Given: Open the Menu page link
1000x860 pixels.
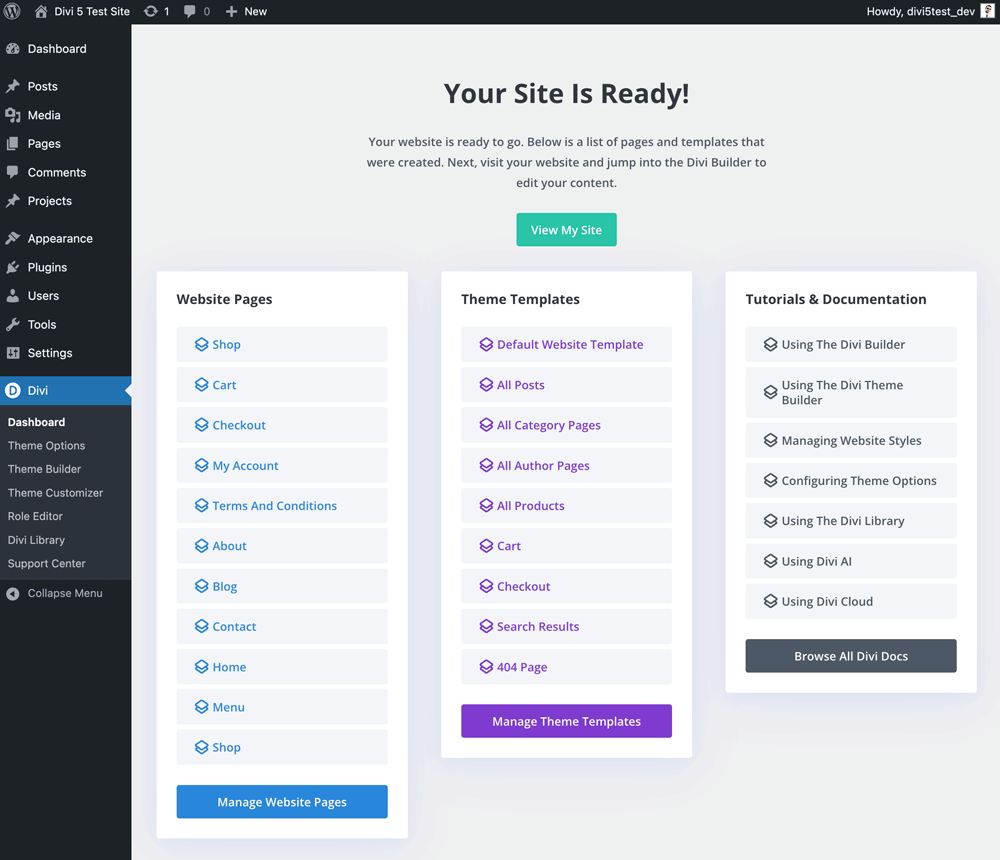Looking at the screenshot, I should (282, 707).
